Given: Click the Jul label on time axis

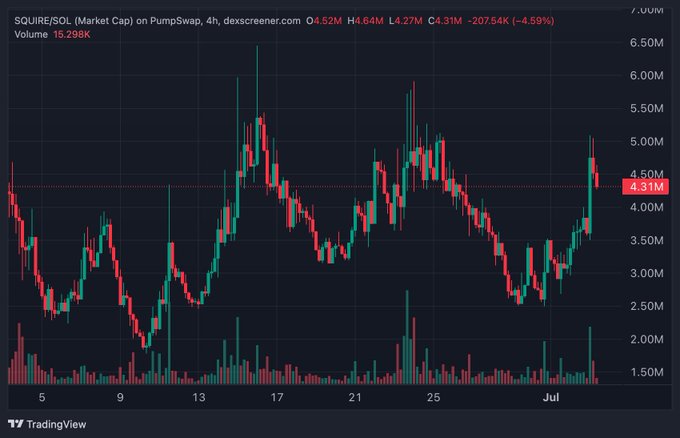Looking at the screenshot, I should (x=551, y=397).
